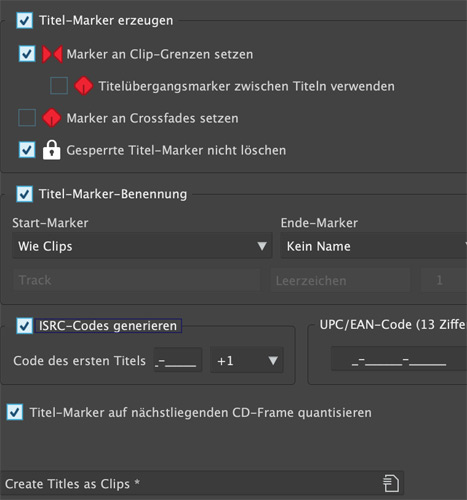Click the 'Ende-Marker' label
The height and width of the screenshot is (500, 467).
click(x=319, y=223)
